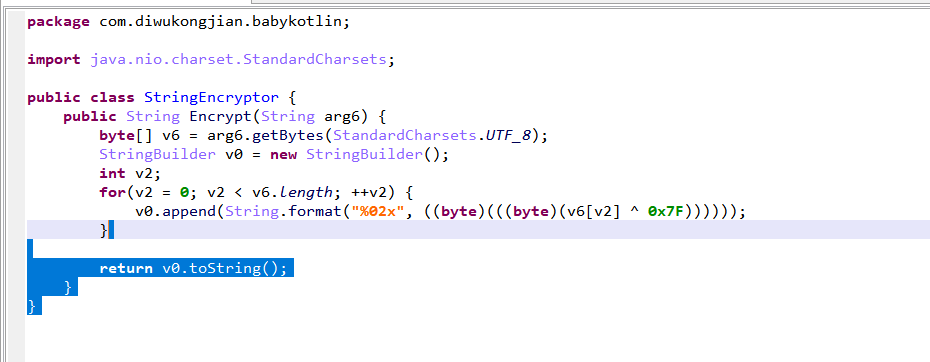The width and height of the screenshot is (930, 362).
Task: Click the "++v2" increment expression
Action: [369, 192]
